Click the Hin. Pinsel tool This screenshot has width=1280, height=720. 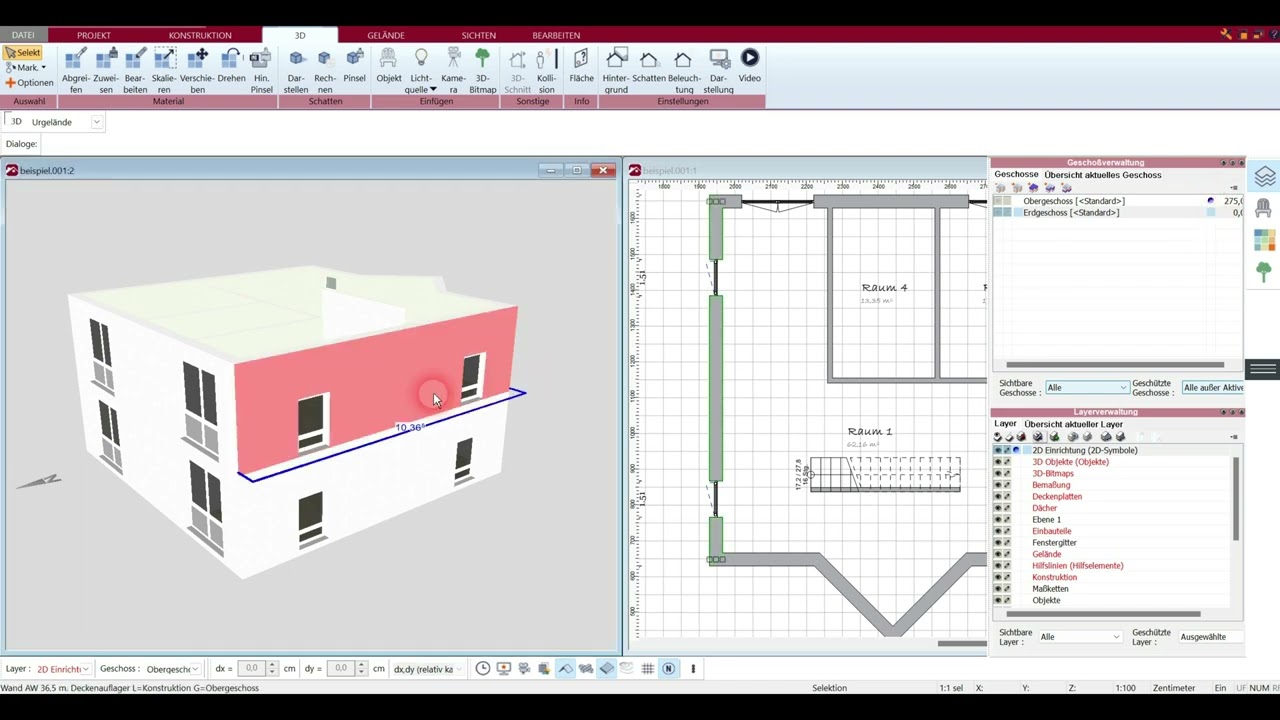[x=261, y=70]
